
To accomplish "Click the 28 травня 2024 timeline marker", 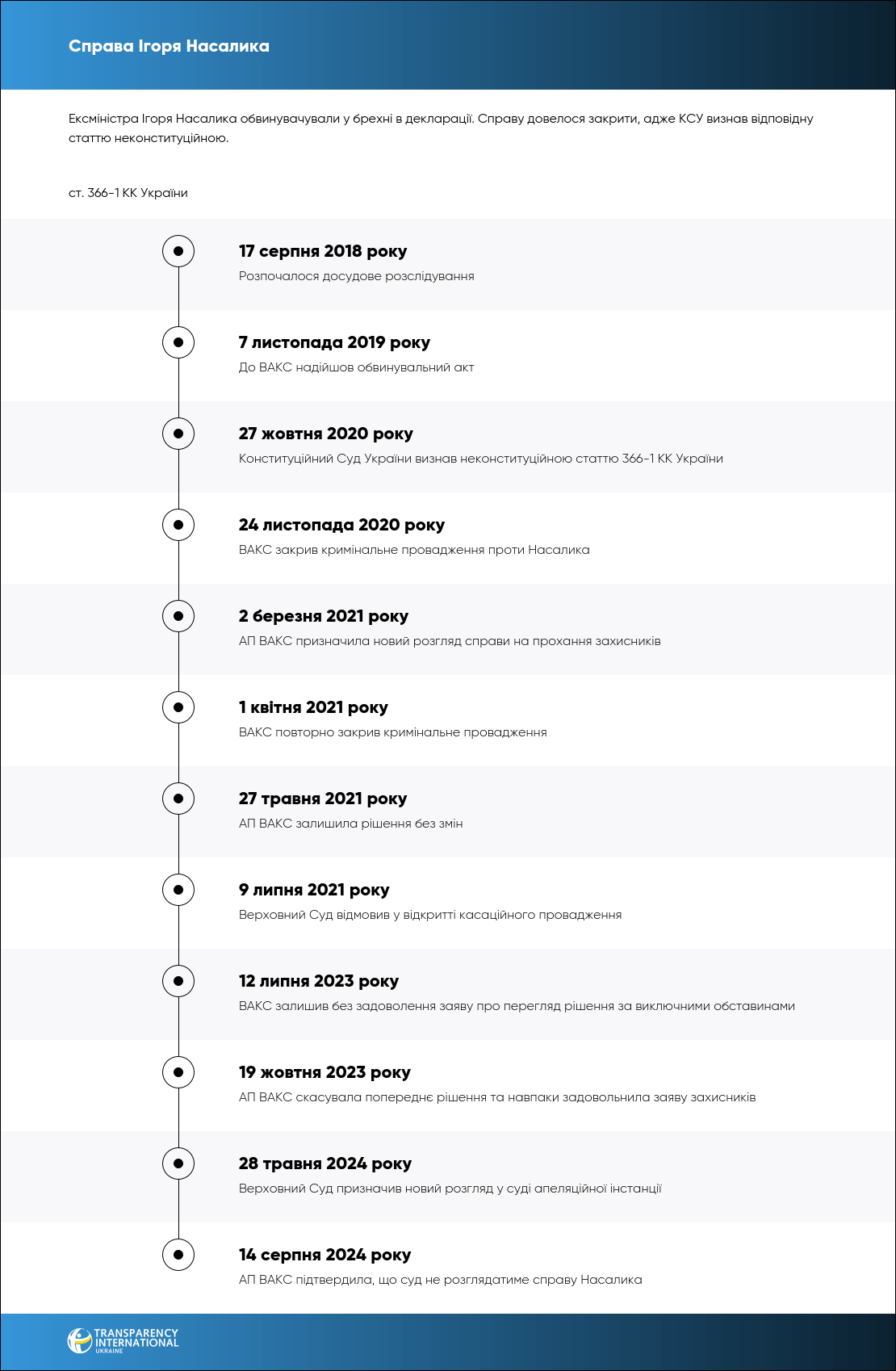I will [x=178, y=1163].
